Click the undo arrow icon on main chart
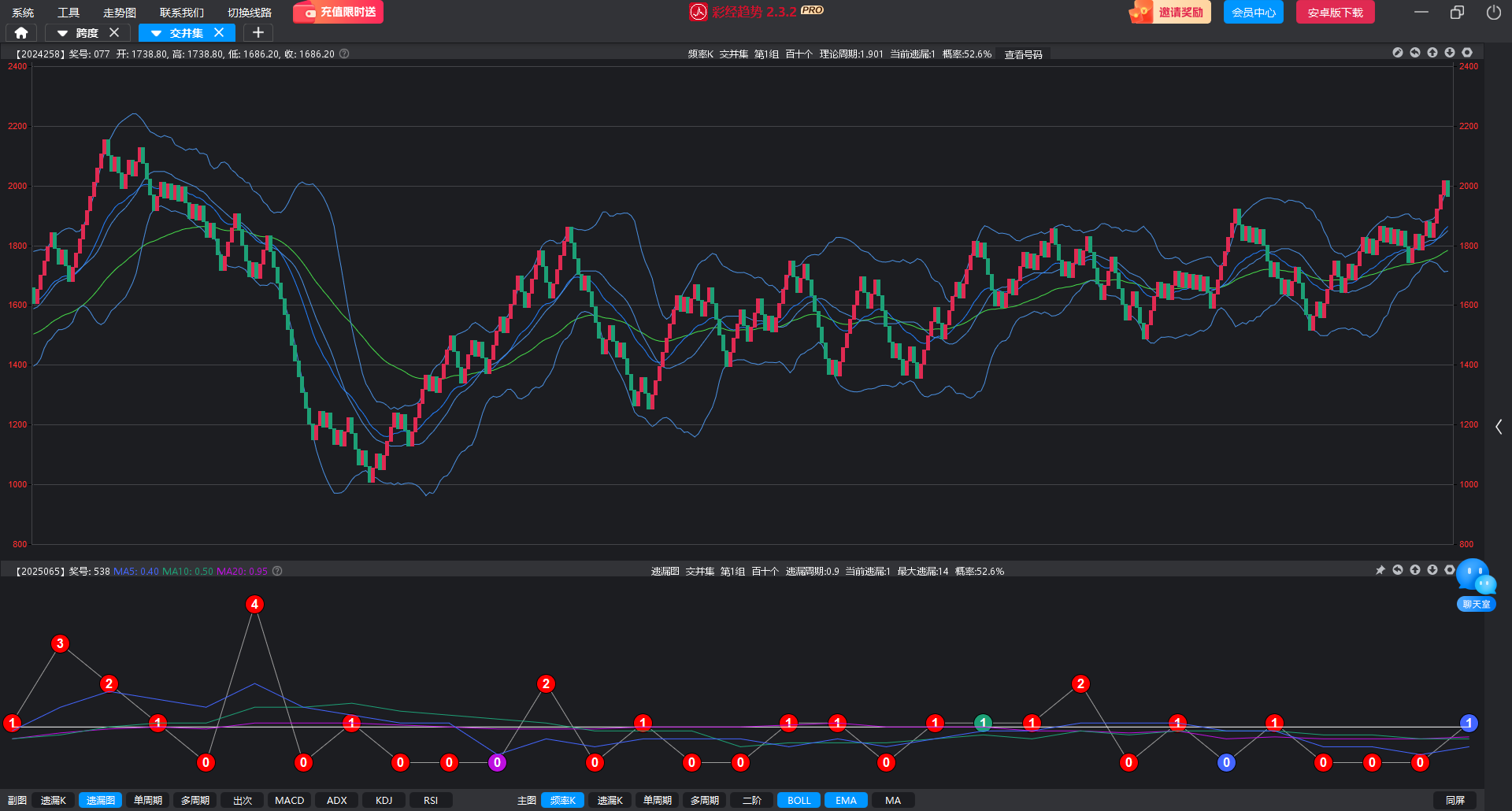Screen dimensions: 1512x811 tap(1415, 53)
